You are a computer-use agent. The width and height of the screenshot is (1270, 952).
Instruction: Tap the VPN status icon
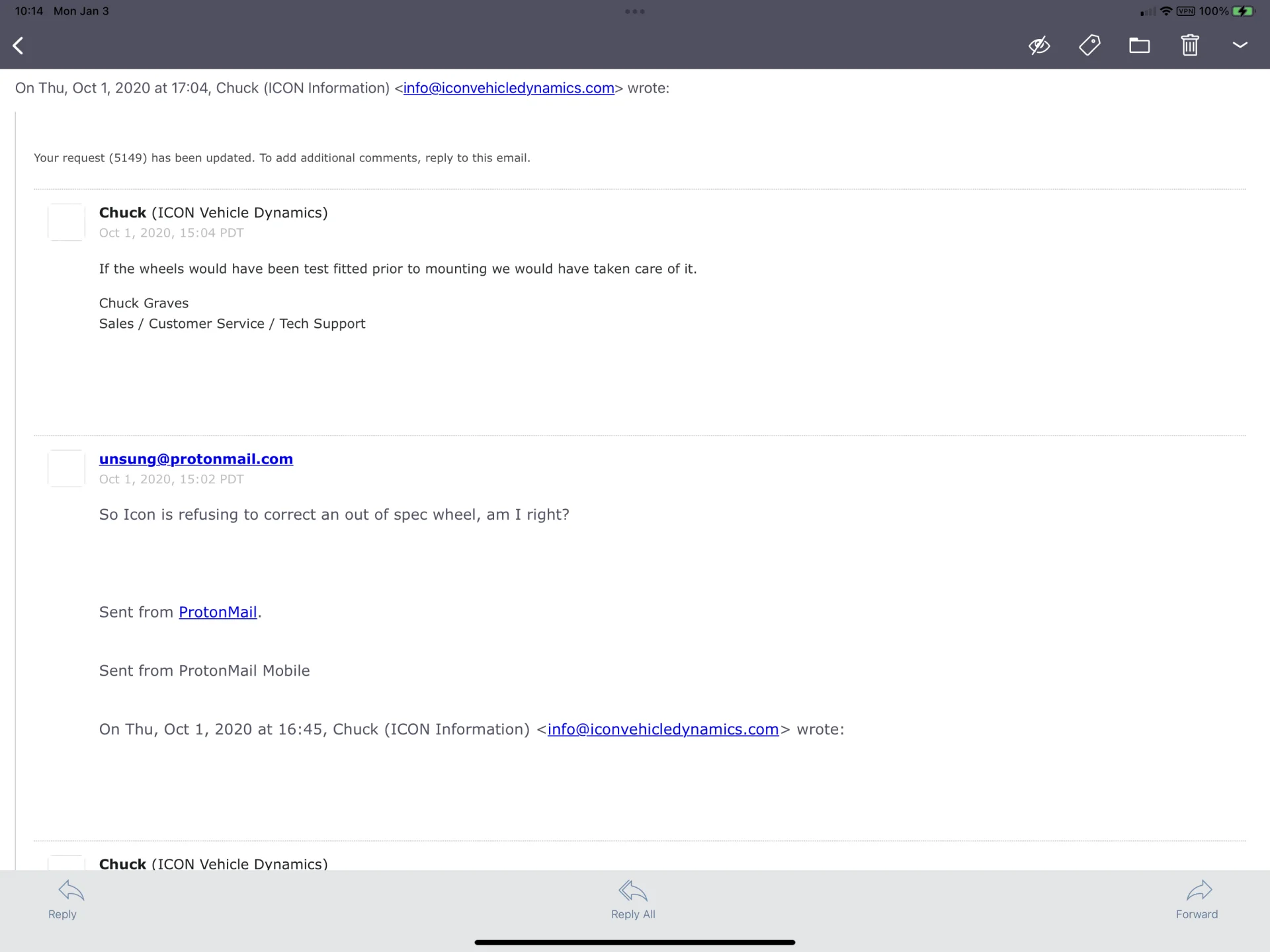tap(1186, 11)
